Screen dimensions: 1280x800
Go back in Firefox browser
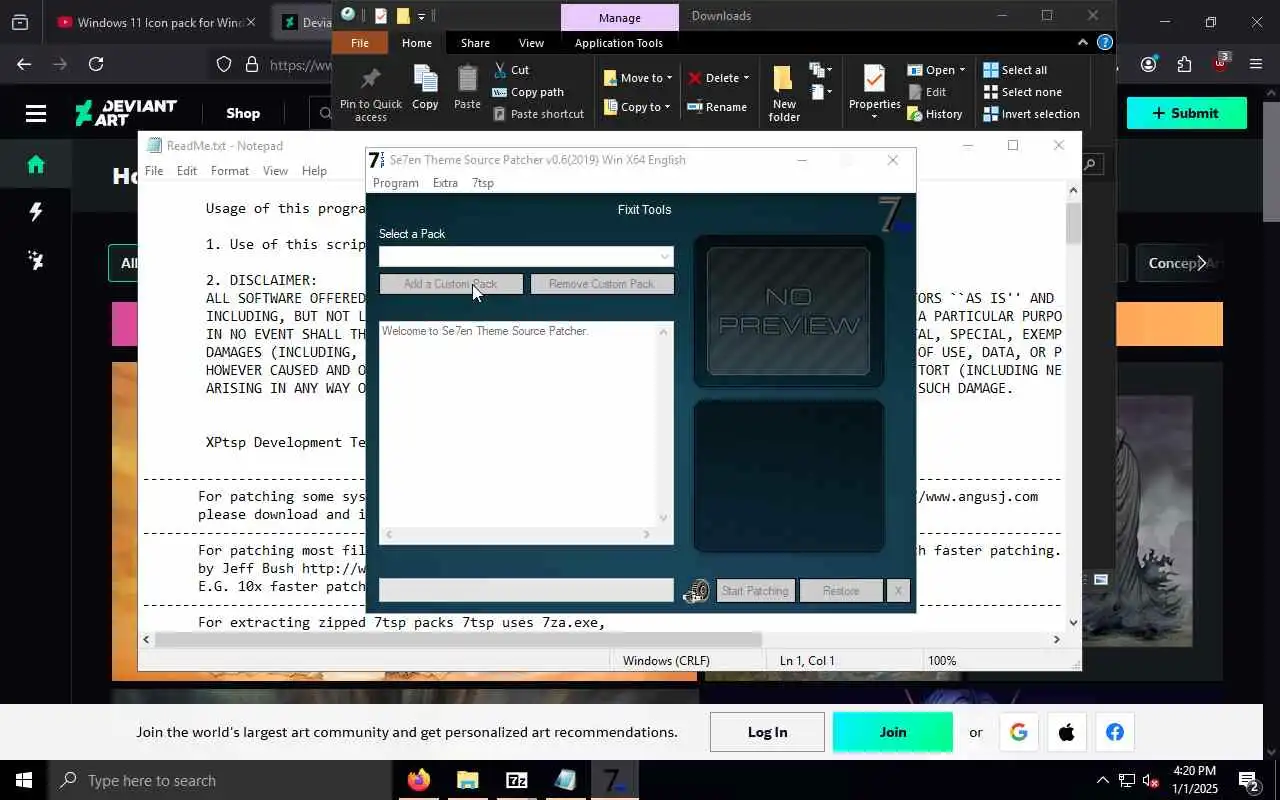[24, 64]
